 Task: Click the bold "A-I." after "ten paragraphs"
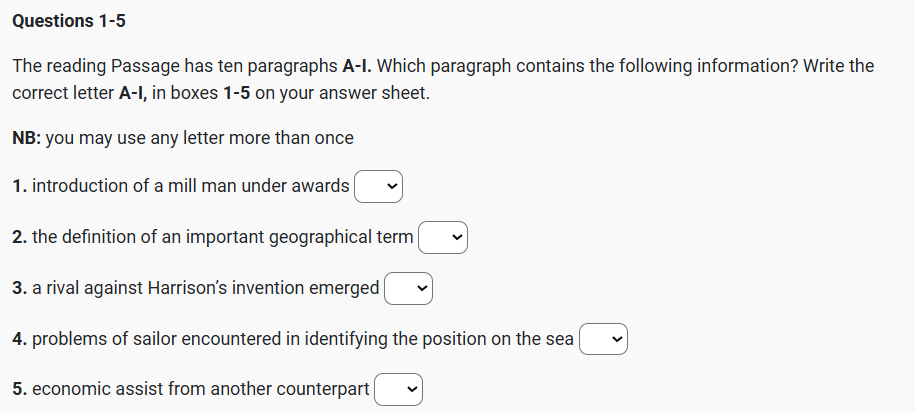358,67
